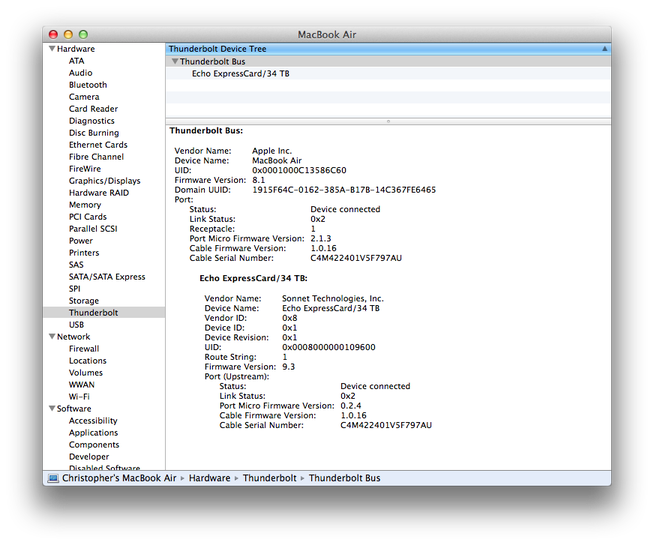This screenshot has height=545, width=654.
Task: Select Wi-Fi under Network
Action: point(79,397)
